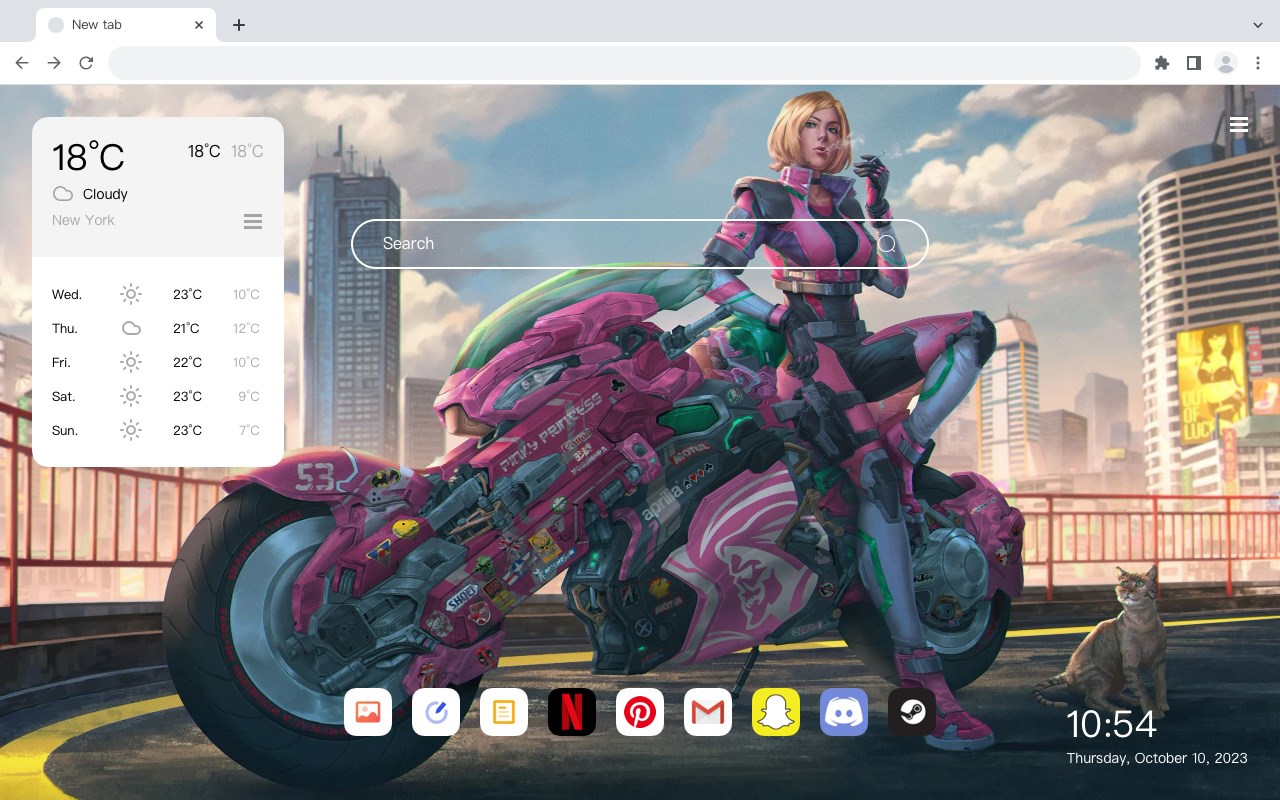This screenshot has height=800, width=1280.
Task: Open the weather widget menu icon
Action: 253,221
